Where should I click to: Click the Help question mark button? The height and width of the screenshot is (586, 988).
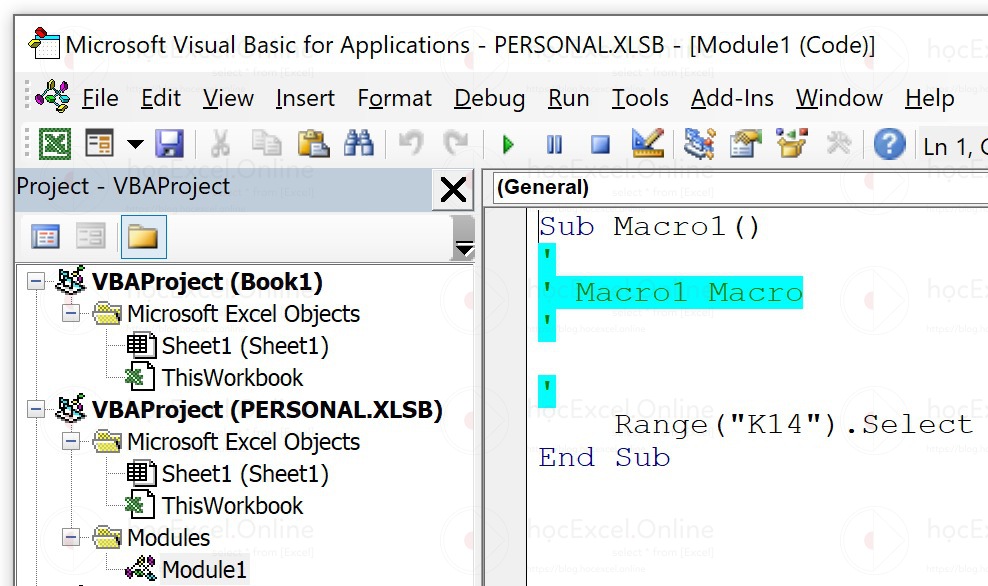[x=888, y=144]
